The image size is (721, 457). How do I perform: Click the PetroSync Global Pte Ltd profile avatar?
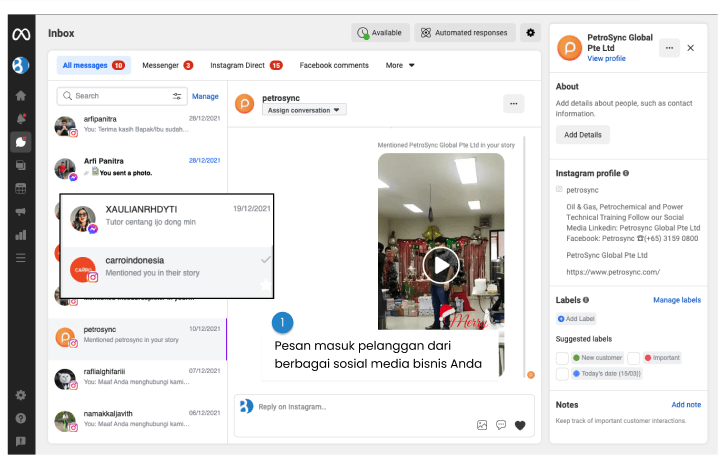click(x=569, y=48)
